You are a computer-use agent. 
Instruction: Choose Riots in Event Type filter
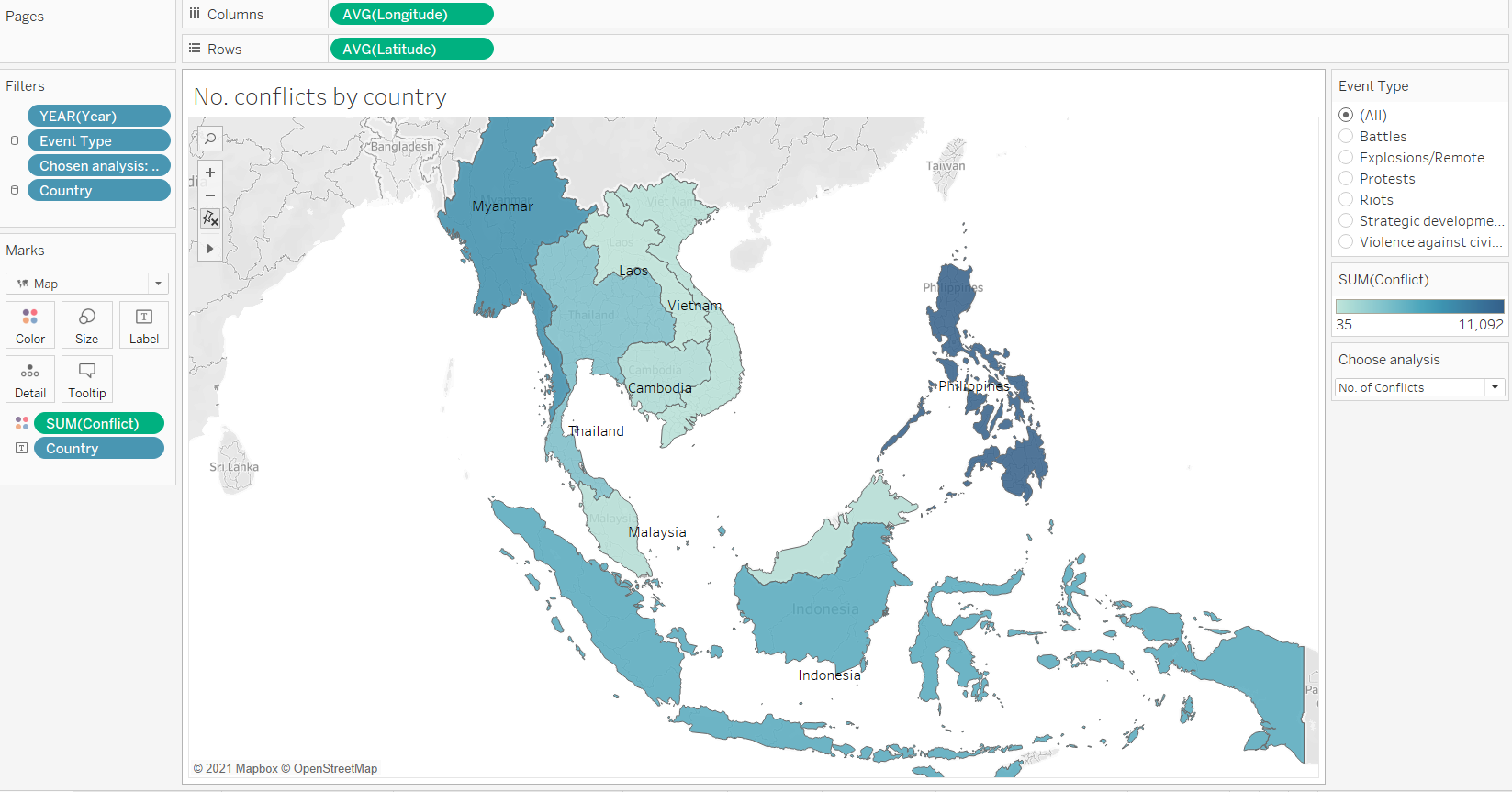click(x=1346, y=200)
